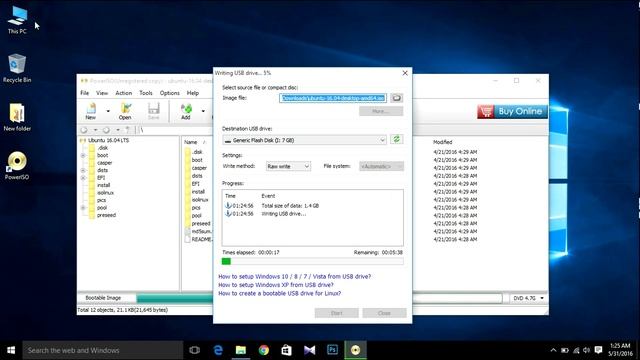Browse for image file with folder icon

pyautogui.click(x=396, y=98)
